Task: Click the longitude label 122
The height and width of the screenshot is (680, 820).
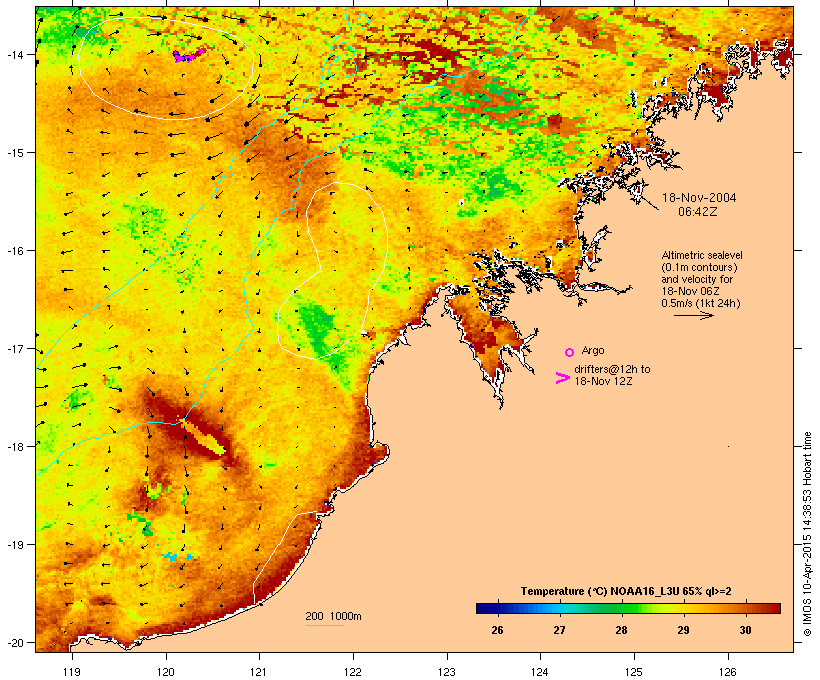Action: point(353,672)
